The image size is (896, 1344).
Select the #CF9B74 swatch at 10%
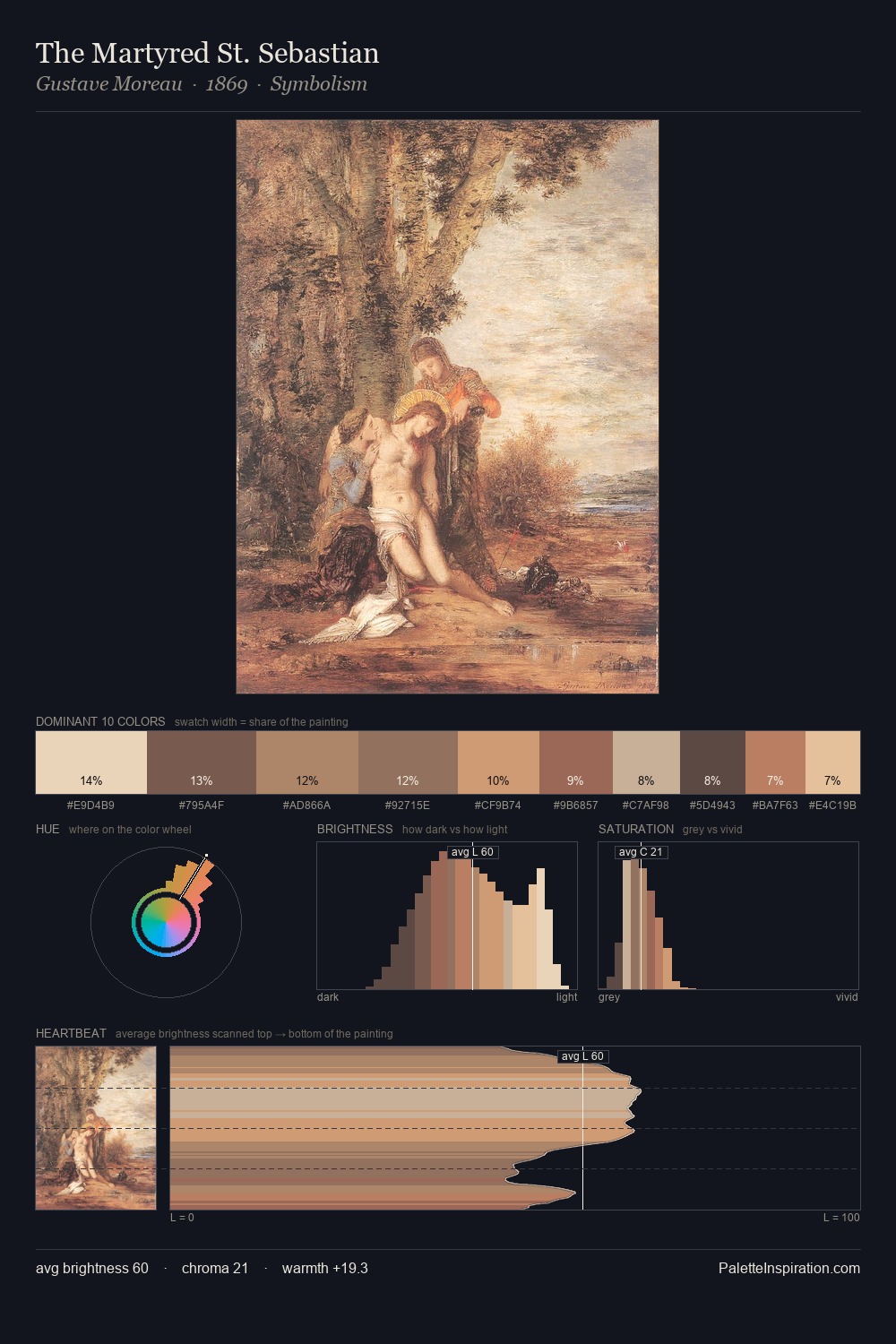pos(498,762)
